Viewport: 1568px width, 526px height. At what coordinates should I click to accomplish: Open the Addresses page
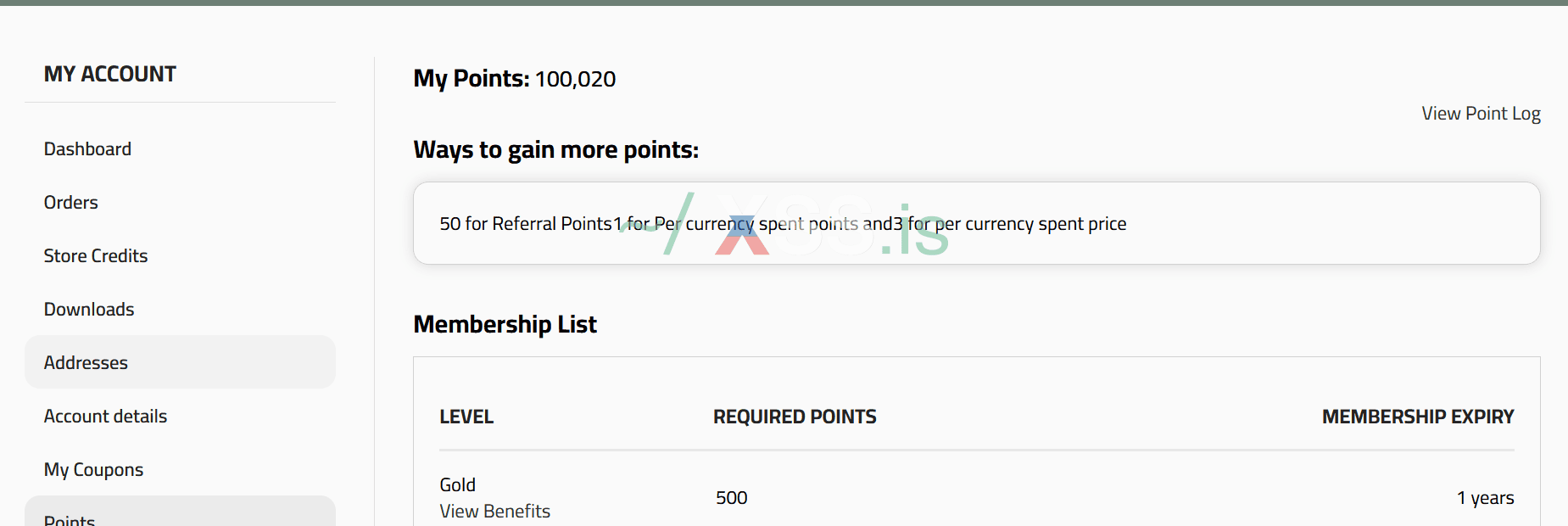(x=86, y=363)
